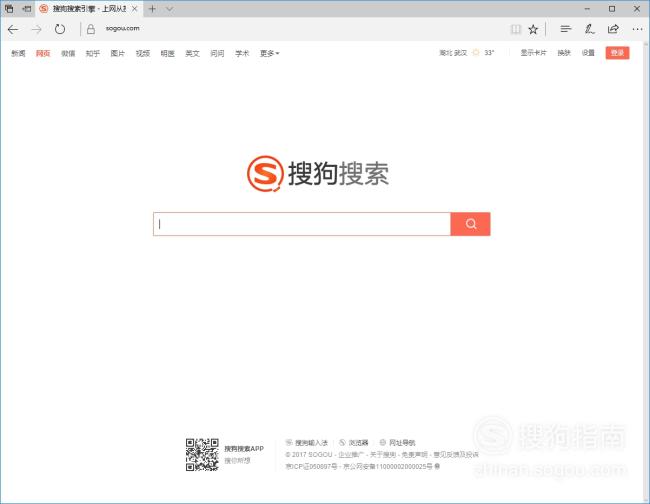
Task: Minimize the browser window
Action: click(587, 9)
